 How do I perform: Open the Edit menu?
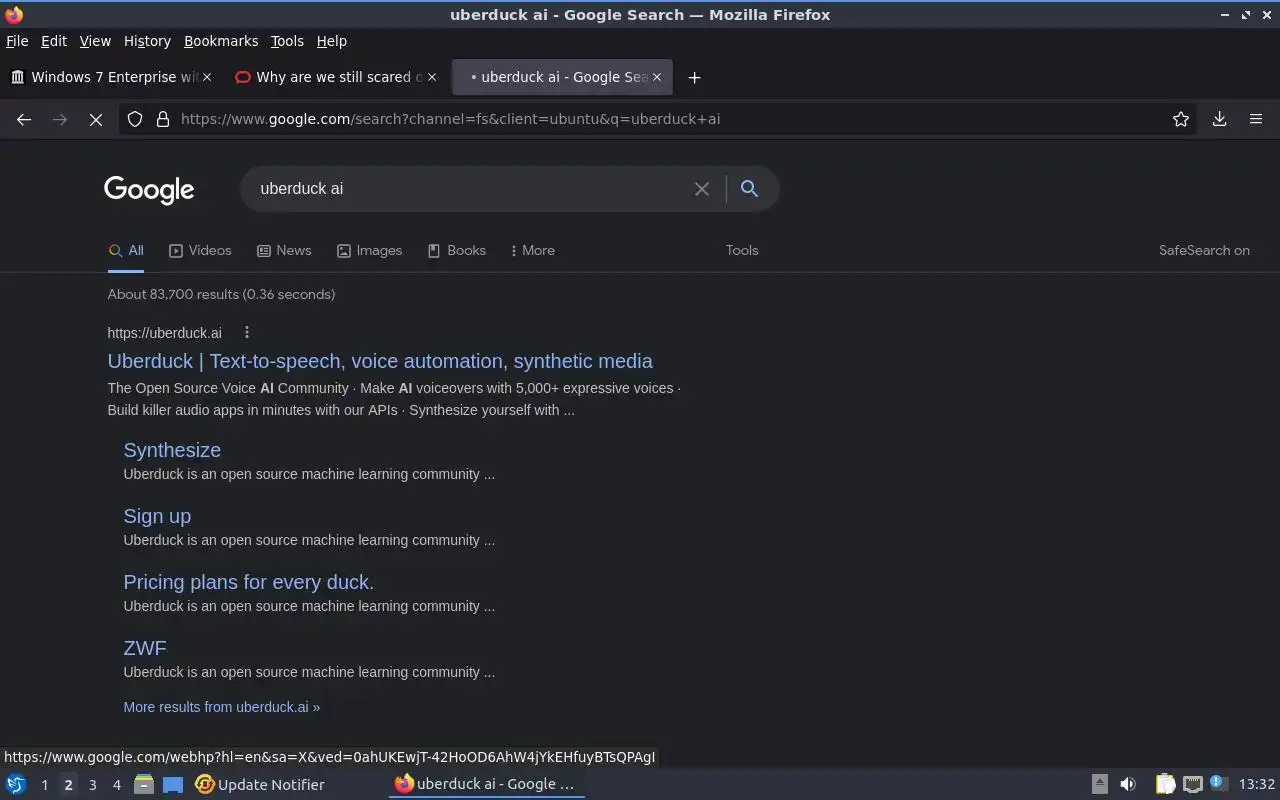pyautogui.click(x=54, y=41)
